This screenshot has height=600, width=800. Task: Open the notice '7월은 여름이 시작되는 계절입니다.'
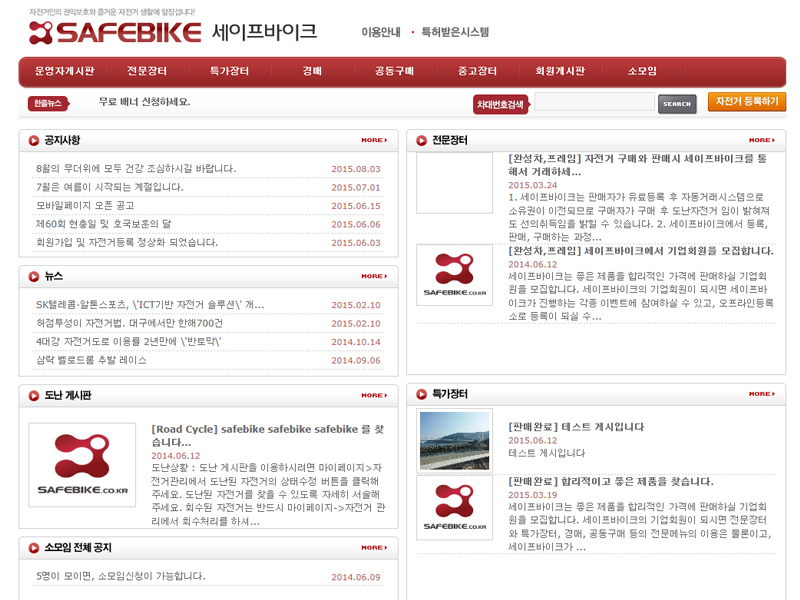(110, 187)
